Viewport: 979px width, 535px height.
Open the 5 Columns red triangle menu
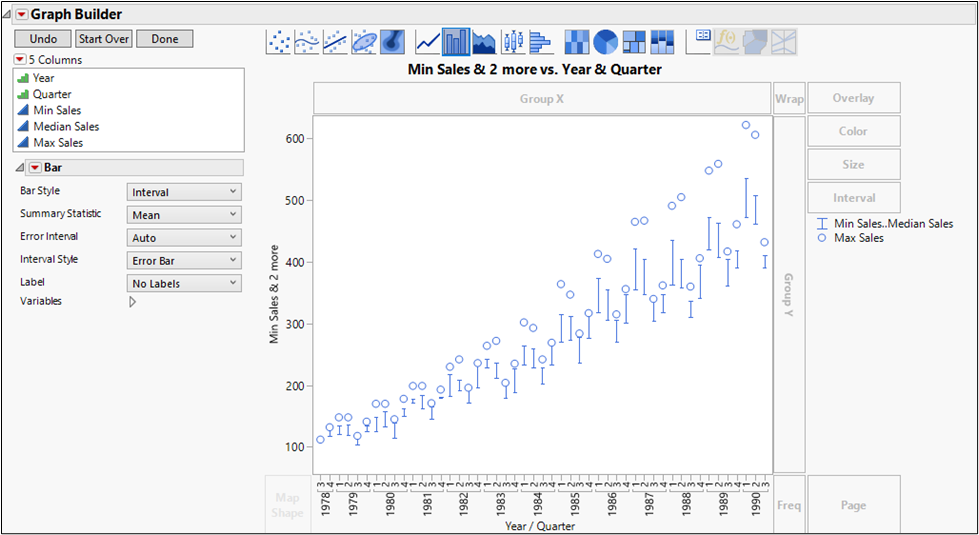point(20,60)
